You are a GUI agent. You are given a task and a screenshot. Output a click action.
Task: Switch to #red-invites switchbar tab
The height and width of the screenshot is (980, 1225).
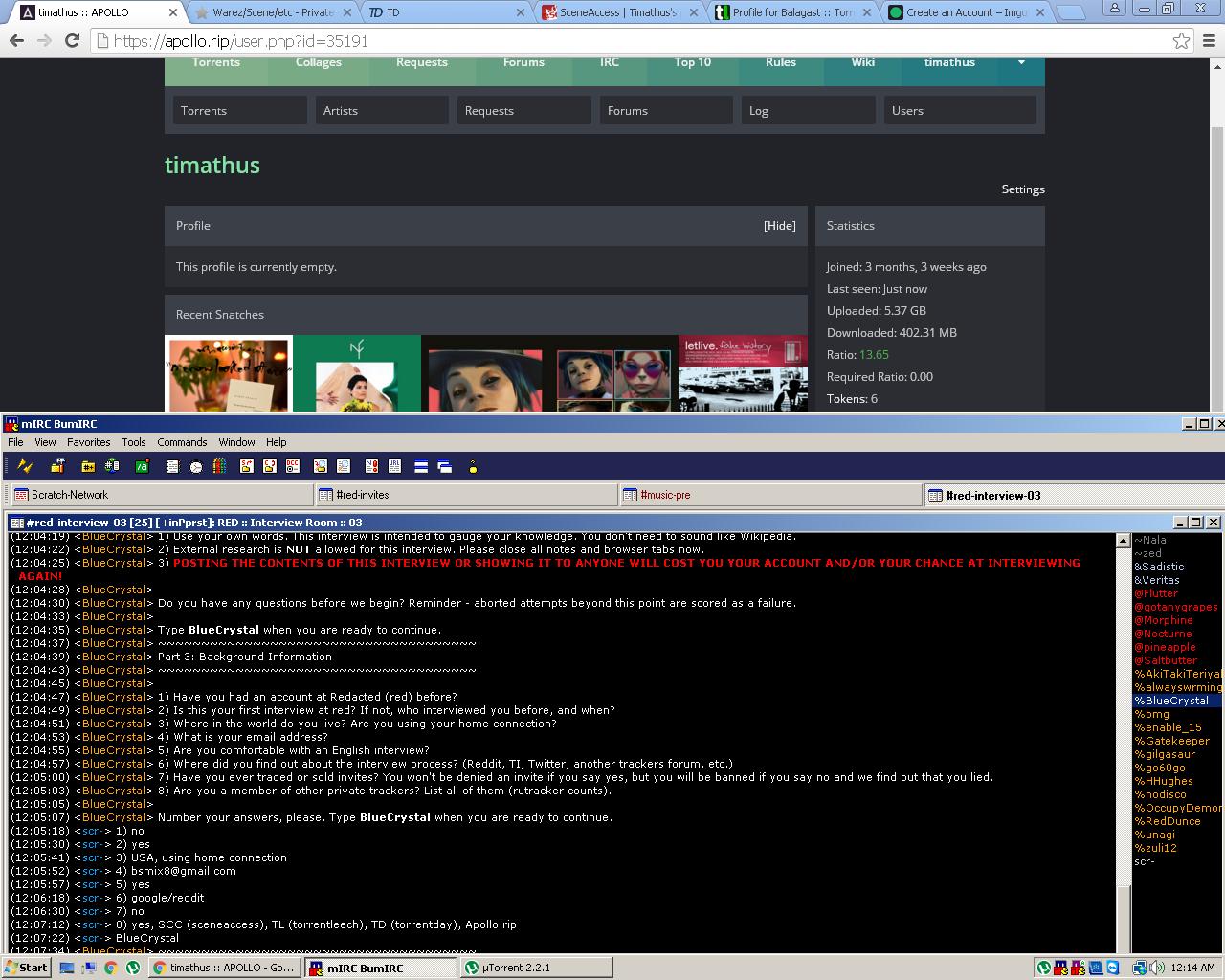[466, 495]
